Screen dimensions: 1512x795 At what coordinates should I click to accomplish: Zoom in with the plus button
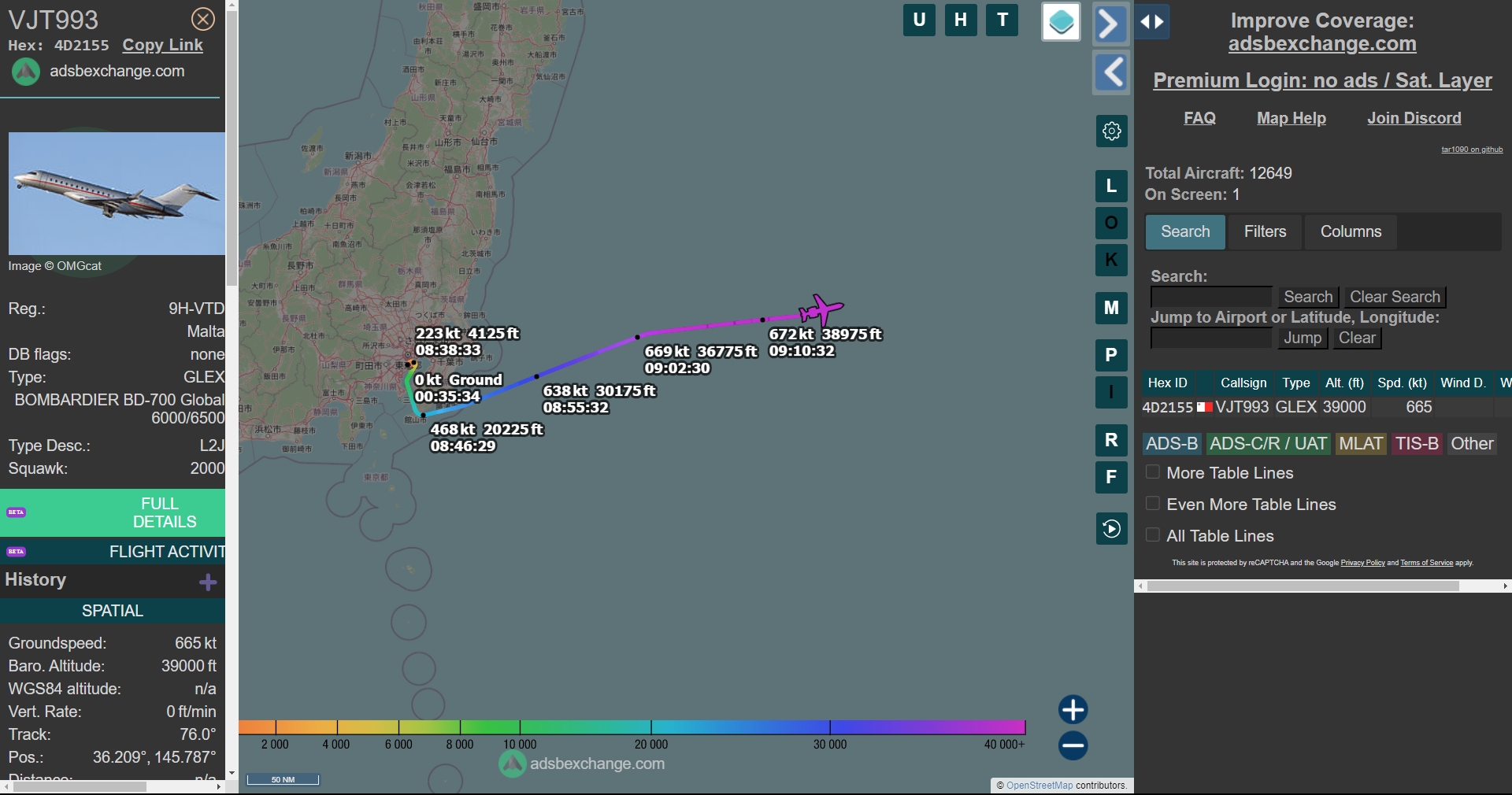point(1073,709)
